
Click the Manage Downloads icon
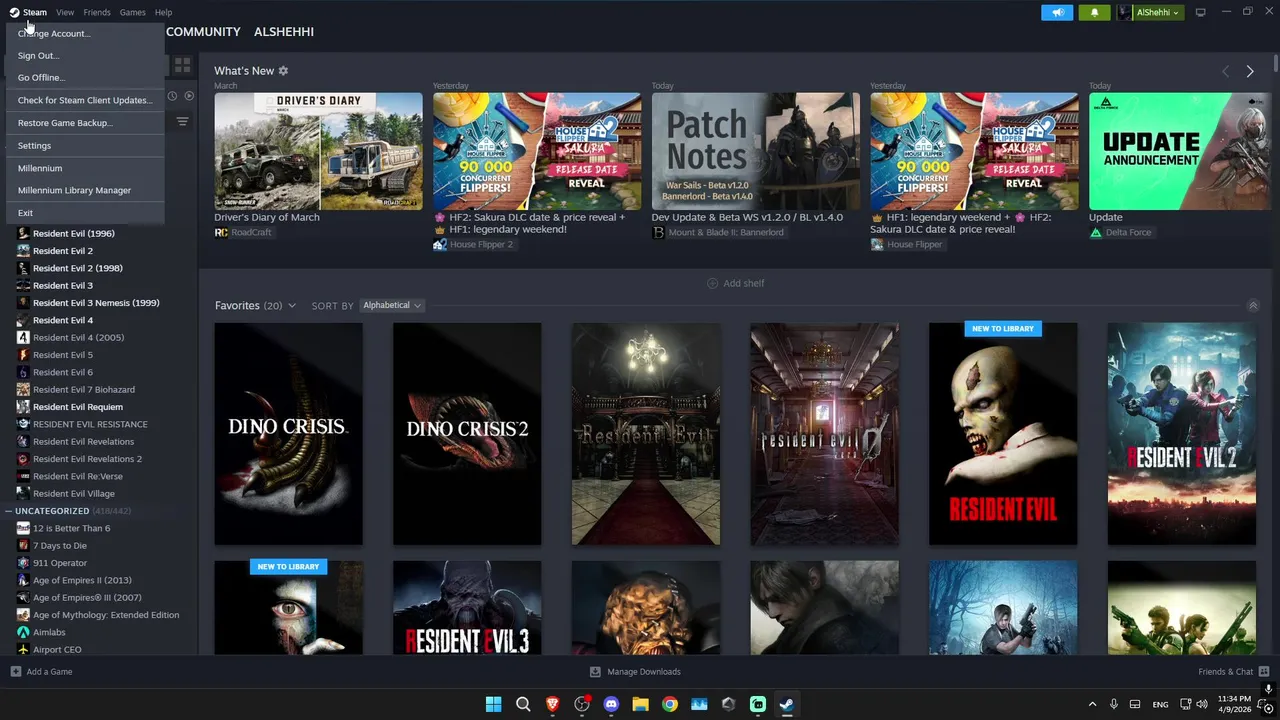[595, 672]
